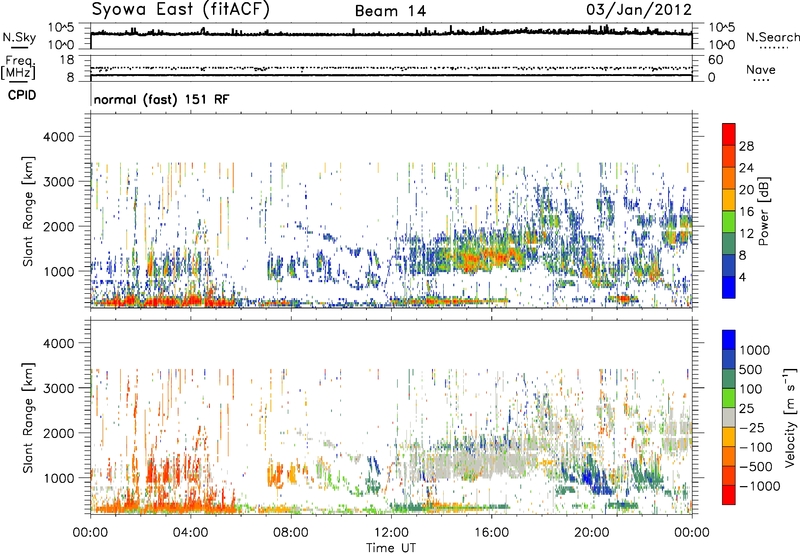Click the "4" label on Power color bar
Image resolution: width=800 pixels, height=554 pixels.
(x=742, y=277)
